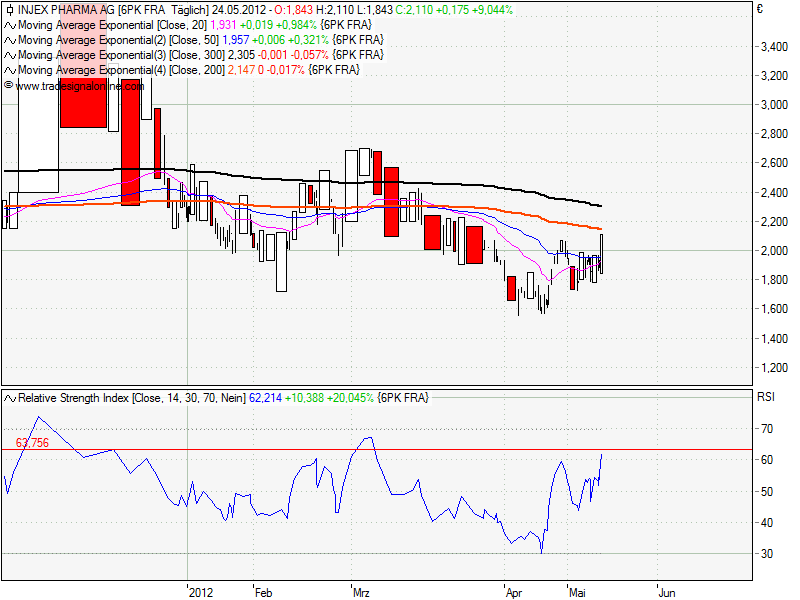This screenshot has width=800, height=600.
Task: Click the Feb time axis marker
Action: click(x=263, y=593)
